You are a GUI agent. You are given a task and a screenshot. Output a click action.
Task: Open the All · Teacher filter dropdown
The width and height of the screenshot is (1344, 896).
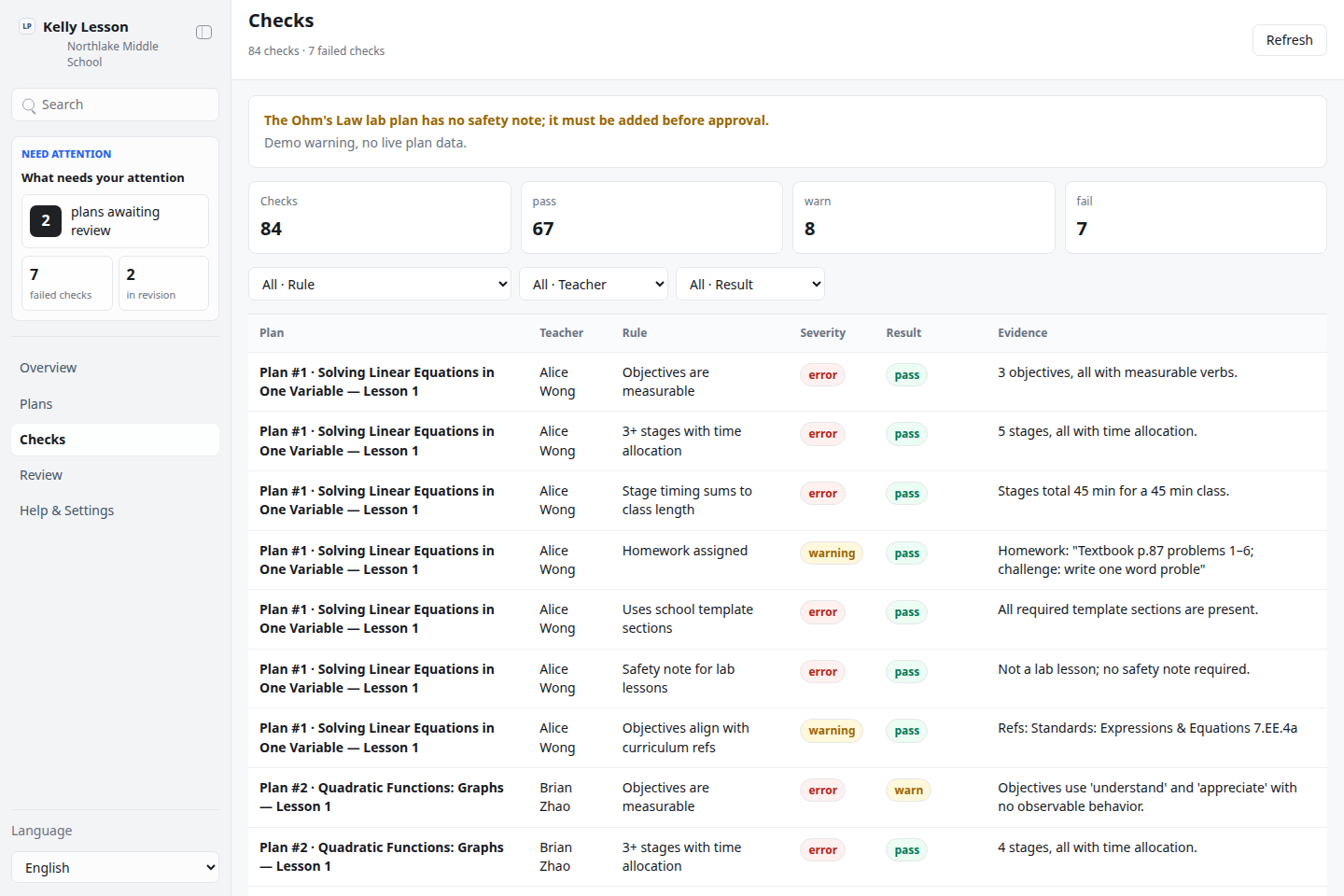[x=594, y=284]
